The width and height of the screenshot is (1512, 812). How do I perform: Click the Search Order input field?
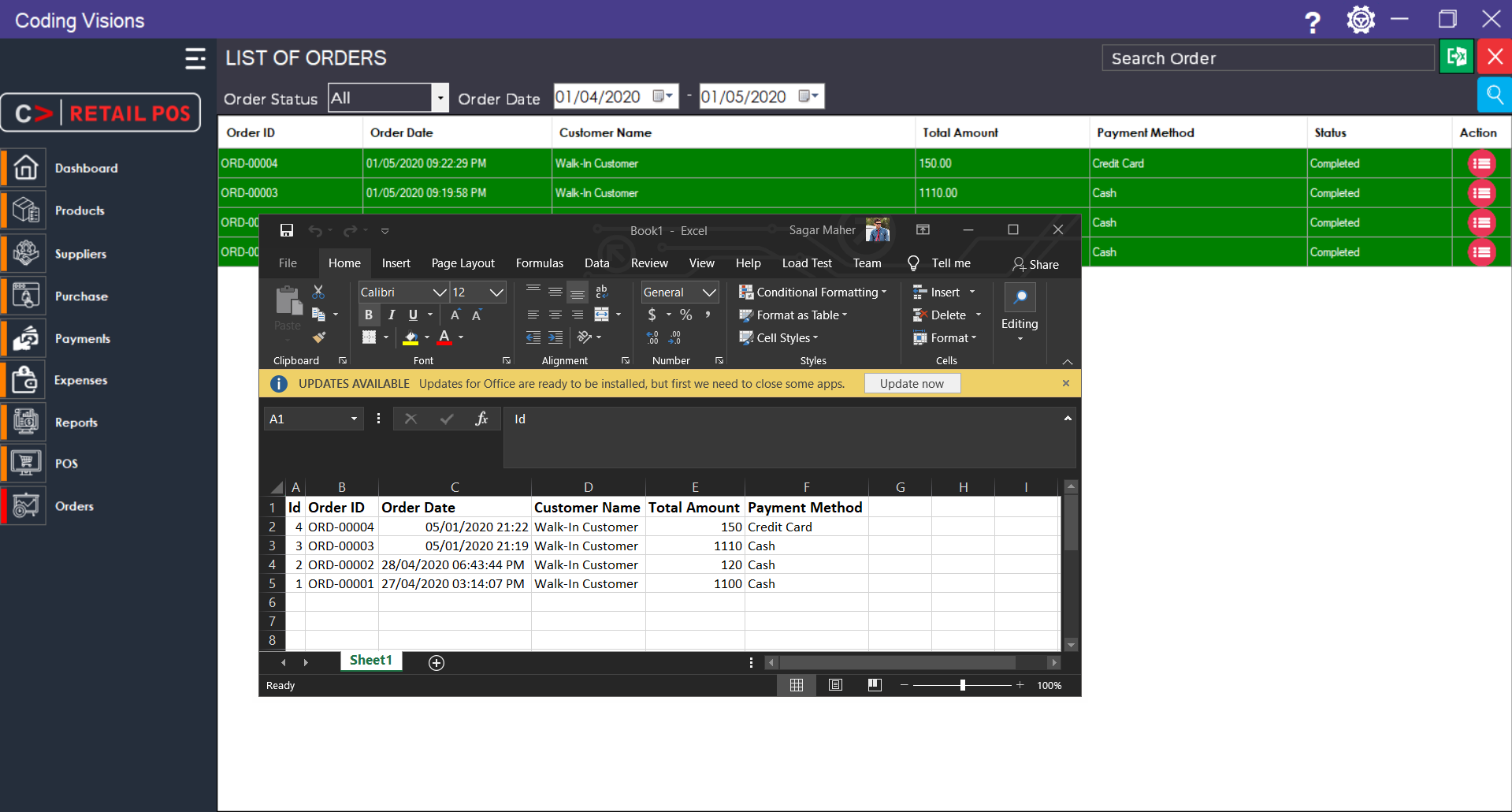point(1268,58)
